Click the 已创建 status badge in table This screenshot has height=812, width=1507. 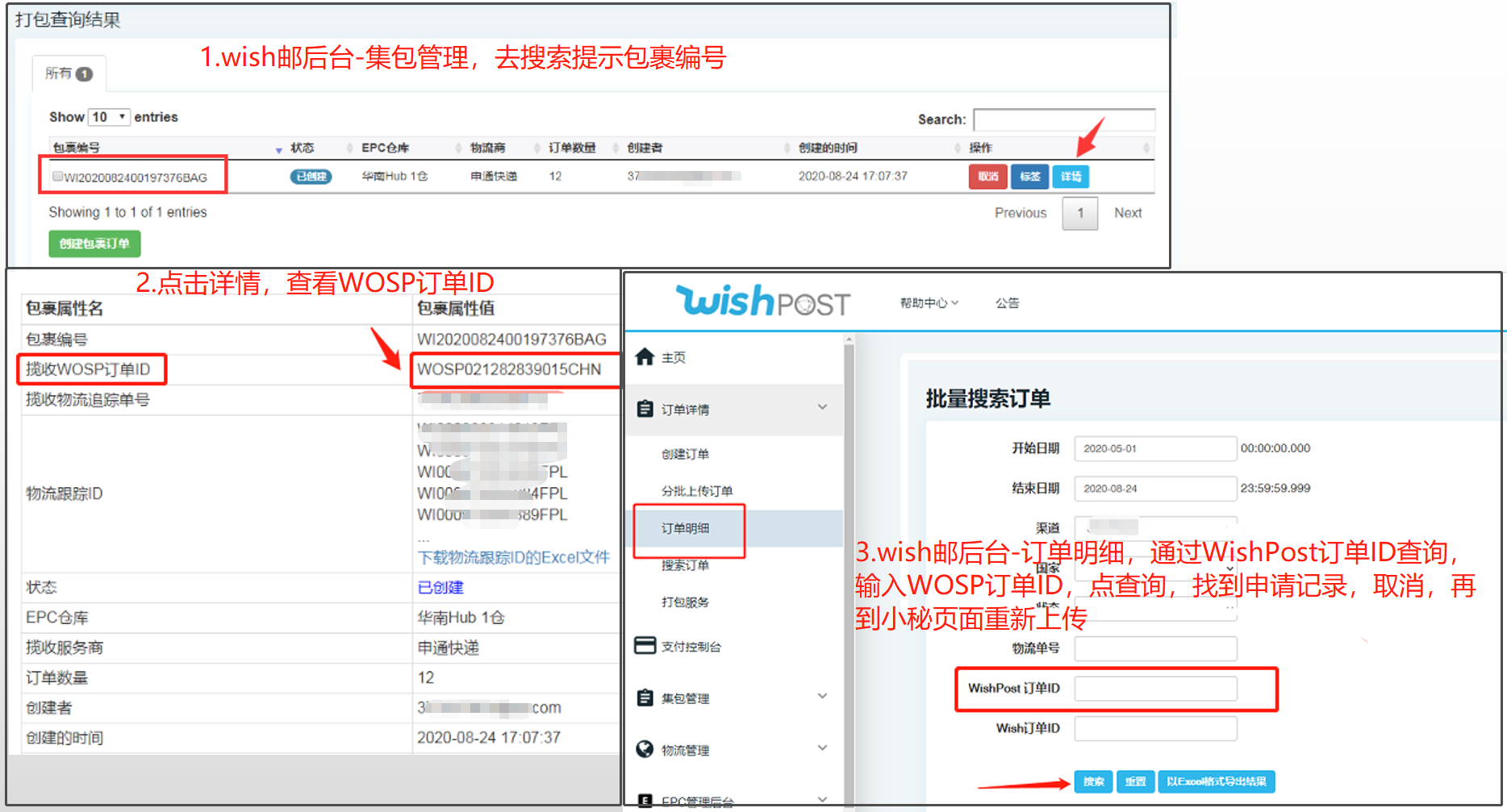point(311,177)
